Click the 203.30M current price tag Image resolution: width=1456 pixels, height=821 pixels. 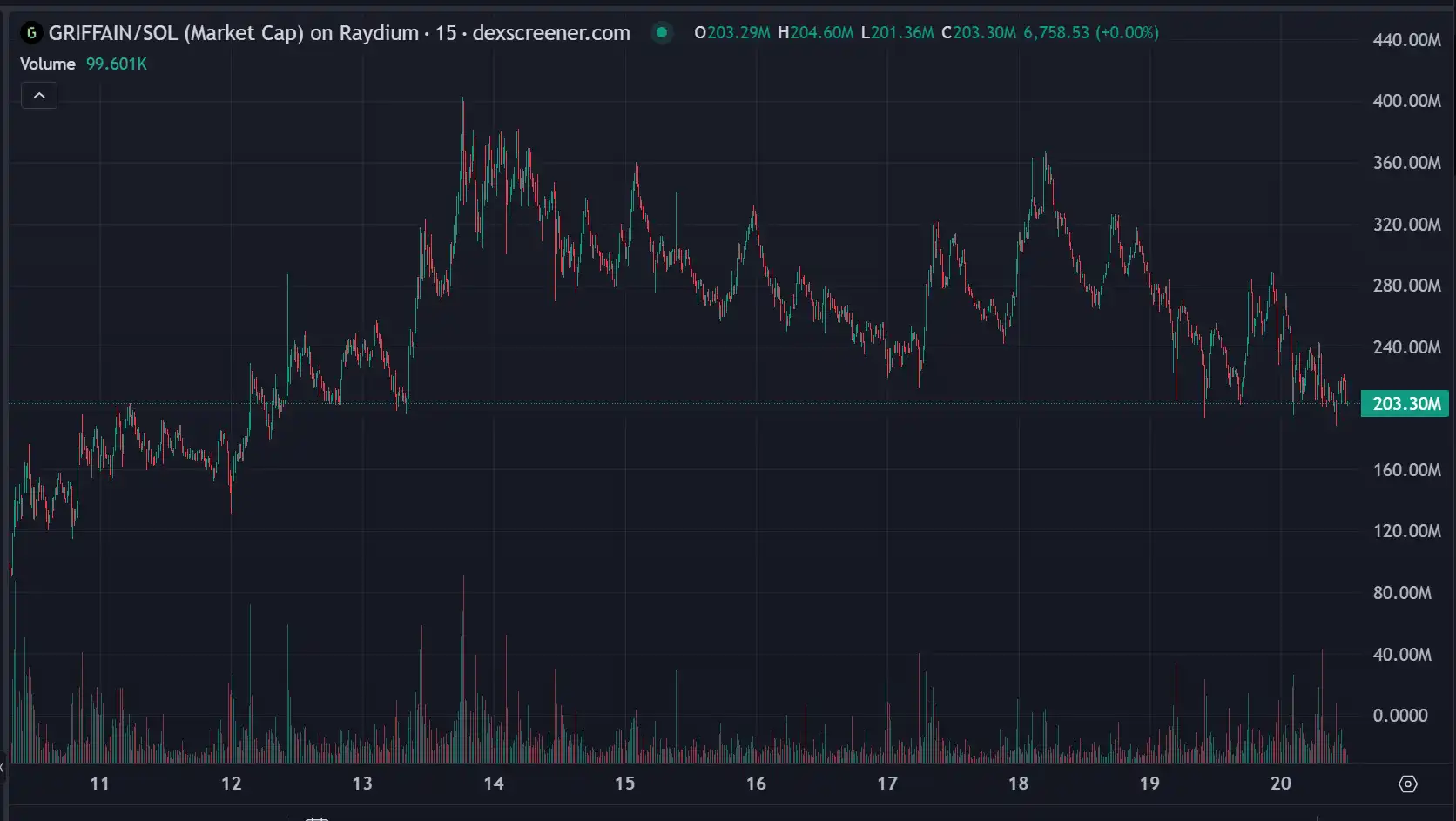pyautogui.click(x=1405, y=404)
